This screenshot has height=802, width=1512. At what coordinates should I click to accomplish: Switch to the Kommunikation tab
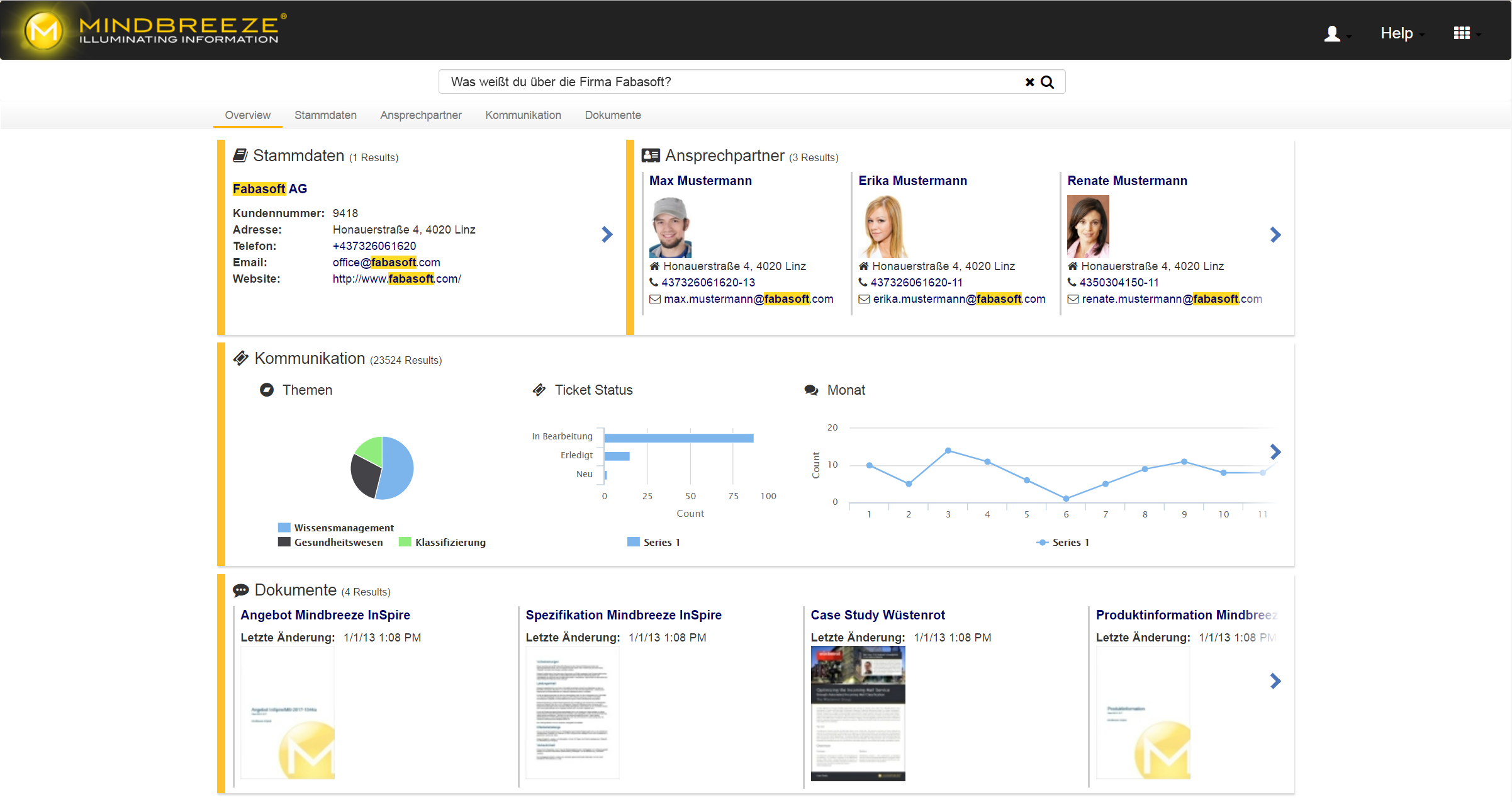click(523, 115)
